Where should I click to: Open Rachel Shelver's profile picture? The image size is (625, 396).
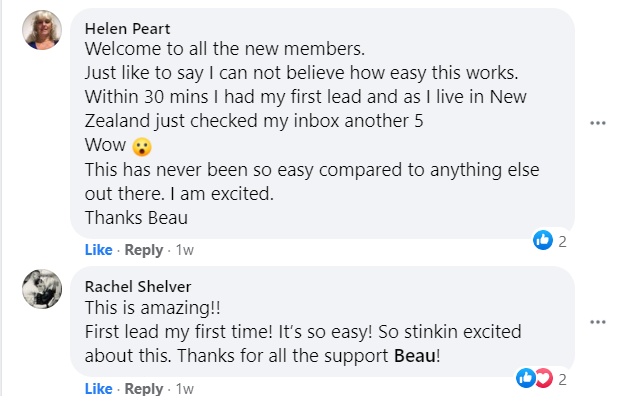point(42,289)
